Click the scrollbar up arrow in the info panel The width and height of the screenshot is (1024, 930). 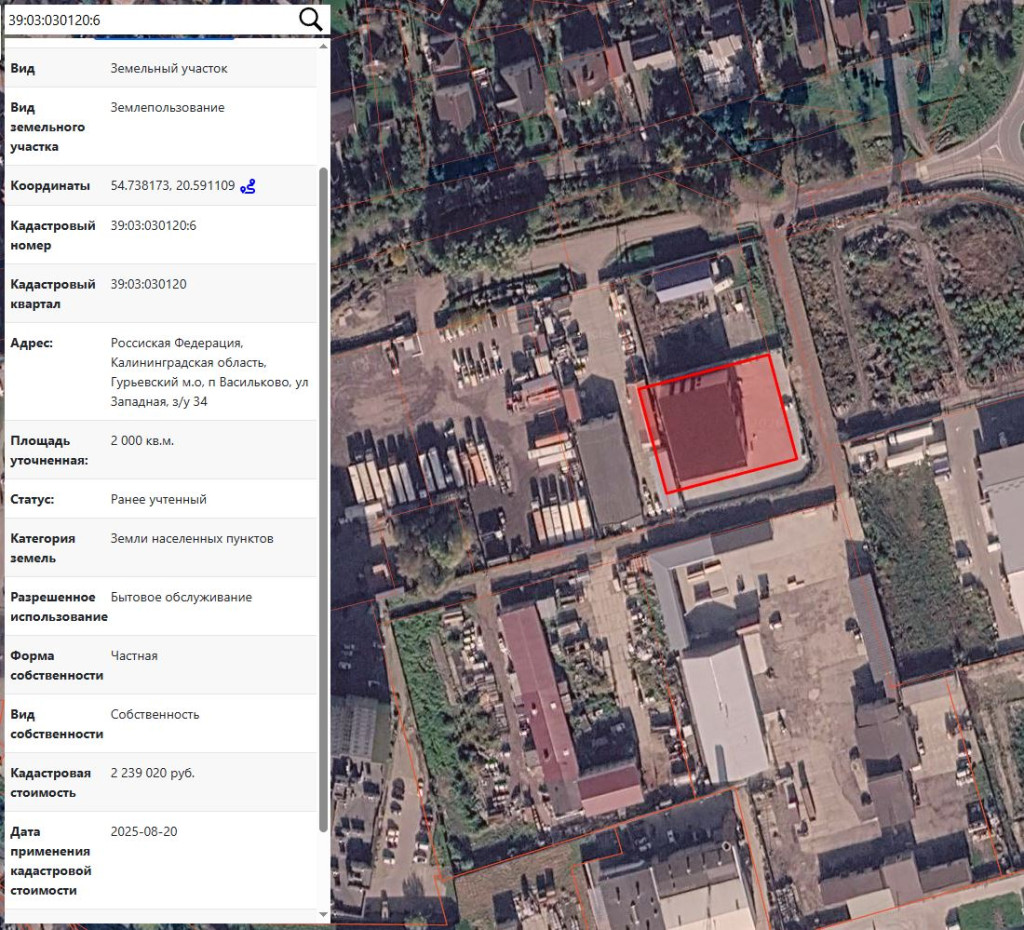(323, 46)
